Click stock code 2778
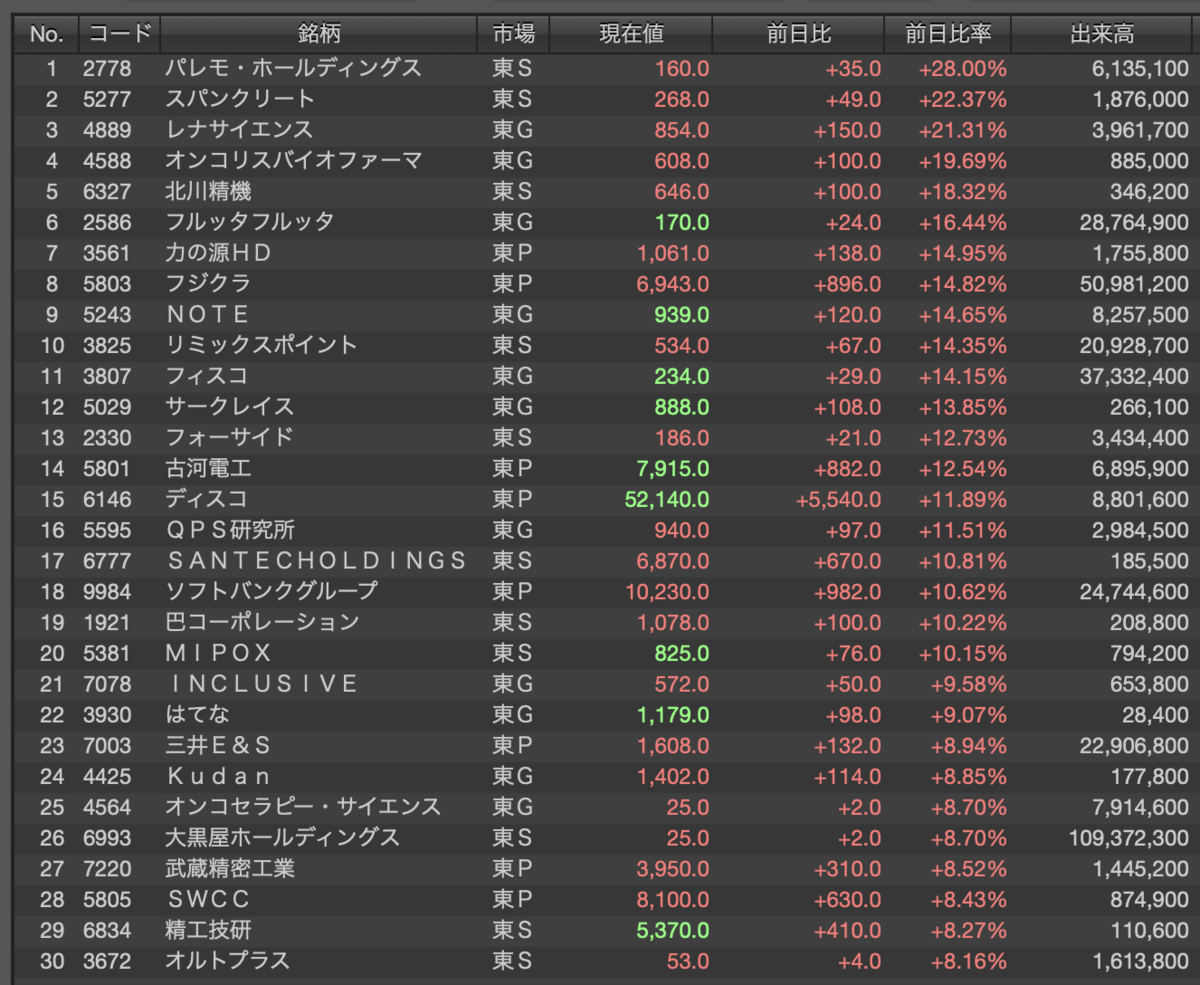The width and height of the screenshot is (1200, 985). (106, 69)
